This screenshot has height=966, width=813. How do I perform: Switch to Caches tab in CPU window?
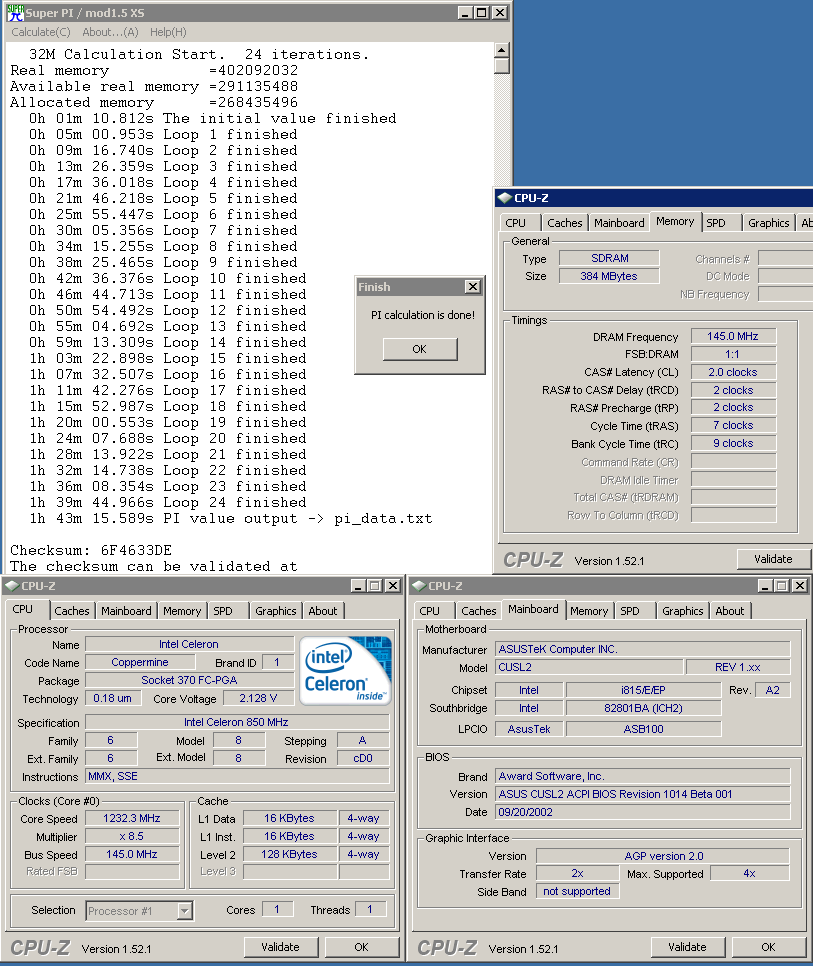tap(72, 611)
